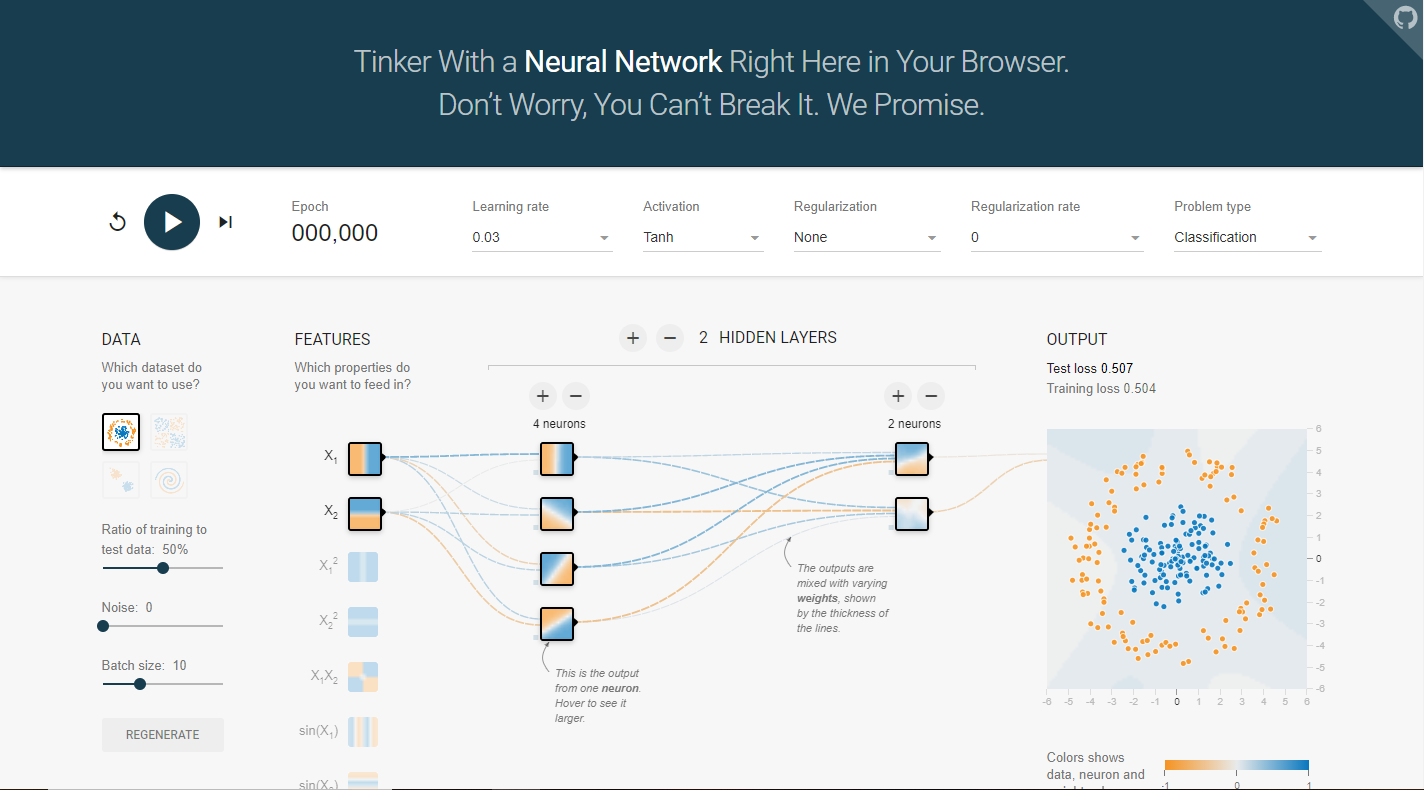The width and height of the screenshot is (1424, 790).
Task: Click the "This is the output from one neuron" note
Action: coord(597,695)
